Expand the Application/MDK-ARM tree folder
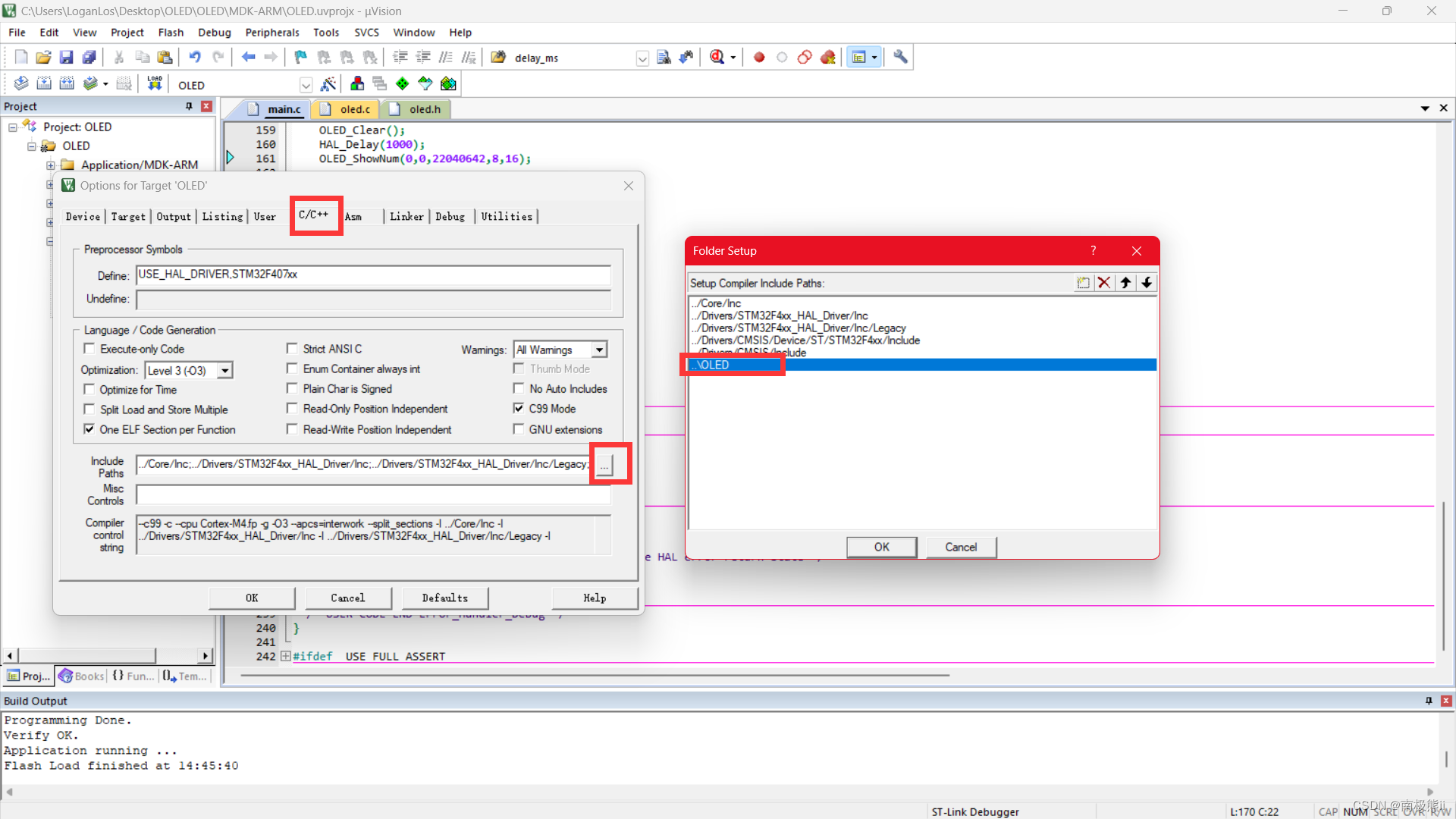 50,165
